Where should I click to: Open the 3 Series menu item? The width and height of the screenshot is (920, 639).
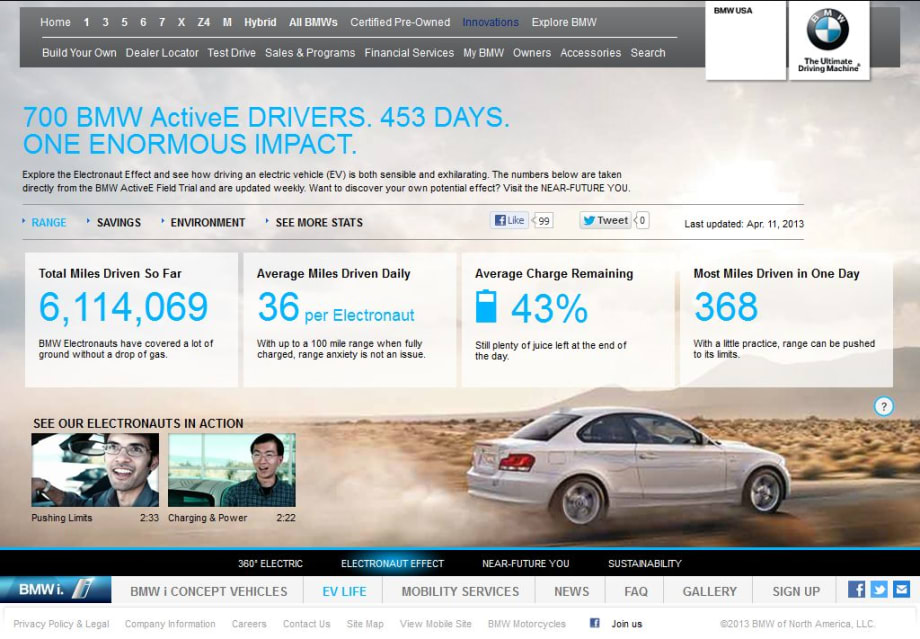click(x=105, y=22)
